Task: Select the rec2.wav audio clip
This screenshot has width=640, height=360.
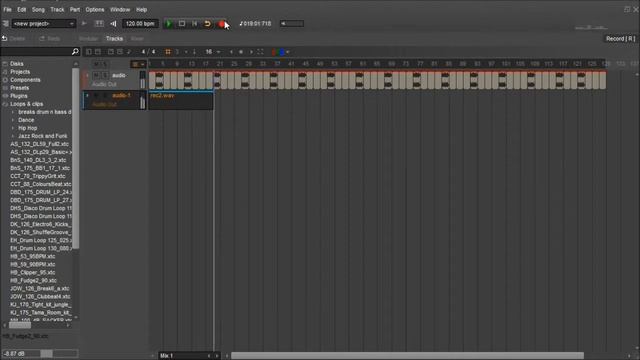Action: coord(181,100)
